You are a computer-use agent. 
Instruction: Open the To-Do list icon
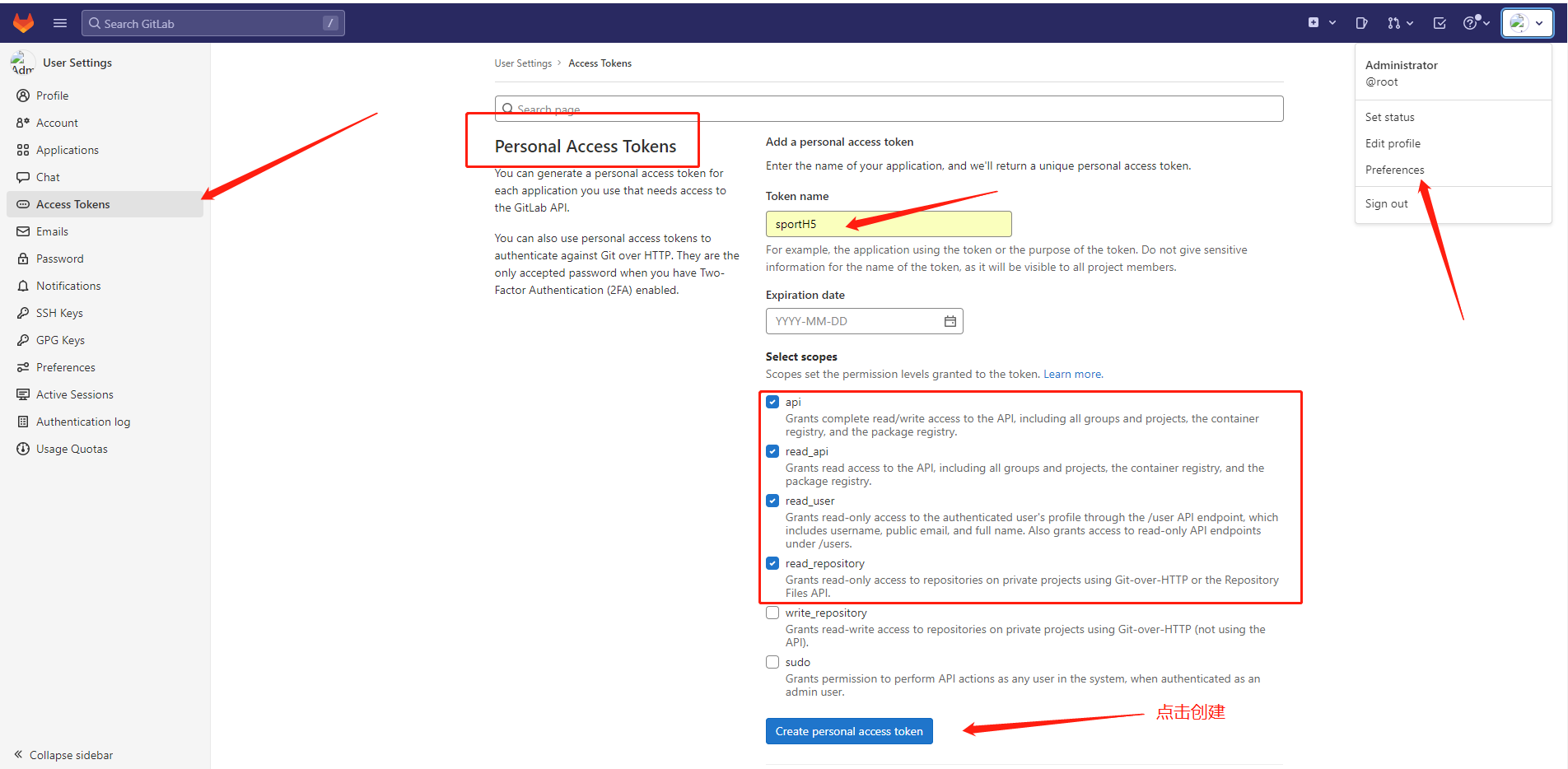point(1440,23)
